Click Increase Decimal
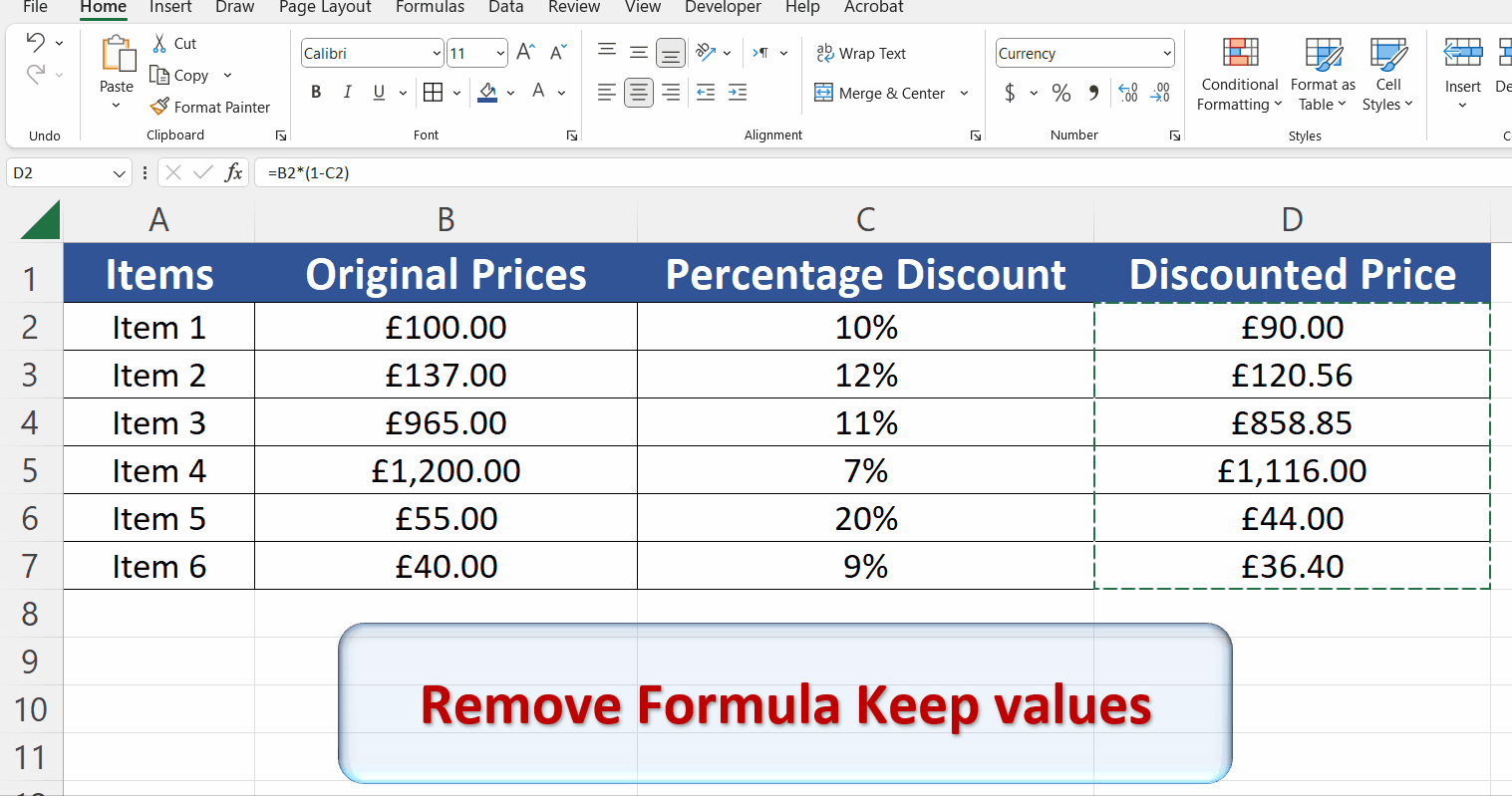Screen dimensions: 1512x796 (1127, 92)
